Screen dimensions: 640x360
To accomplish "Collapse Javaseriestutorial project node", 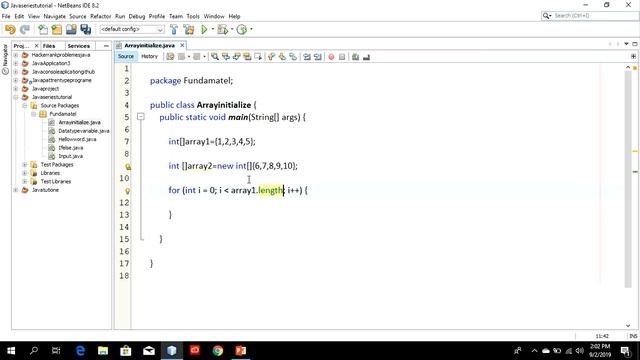I will point(16,97).
